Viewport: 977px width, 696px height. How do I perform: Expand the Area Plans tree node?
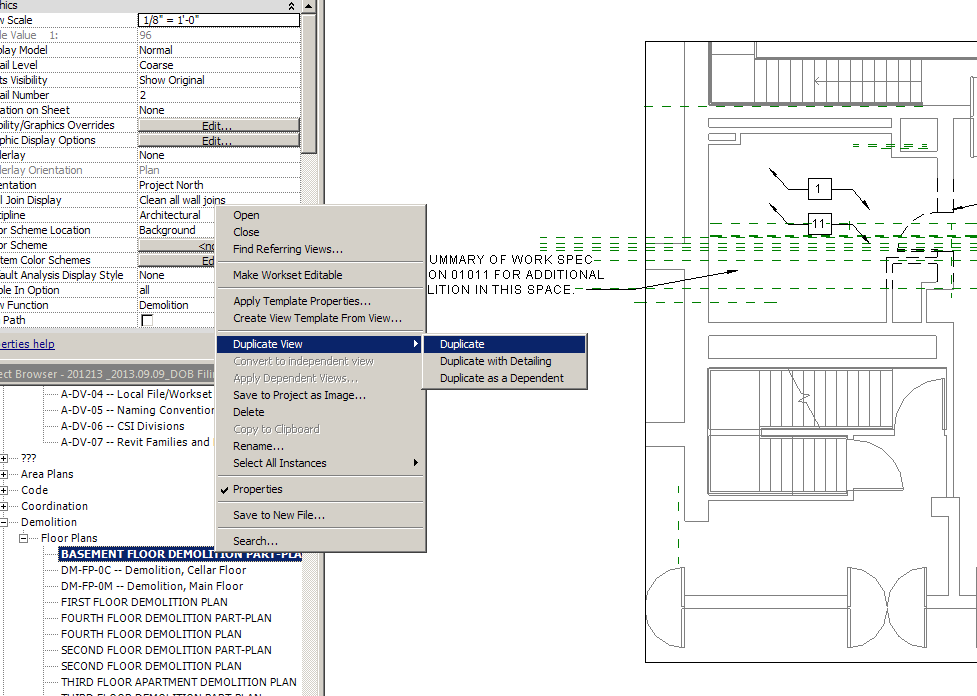pyautogui.click(x=6, y=474)
